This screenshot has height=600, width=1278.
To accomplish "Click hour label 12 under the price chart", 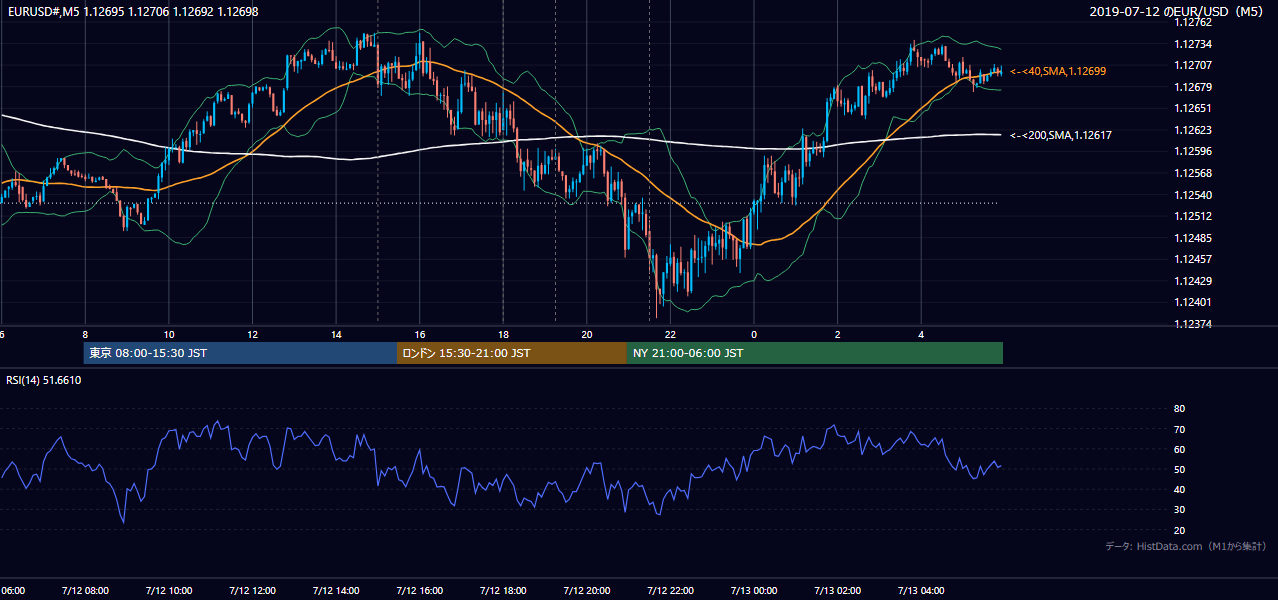I will (252, 335).
